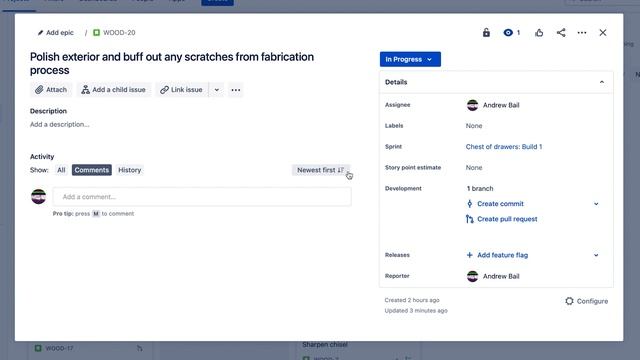Viewport: 640px width, 360px height.
Task: Click the Attach button
Action: click(x=51, y=90)
